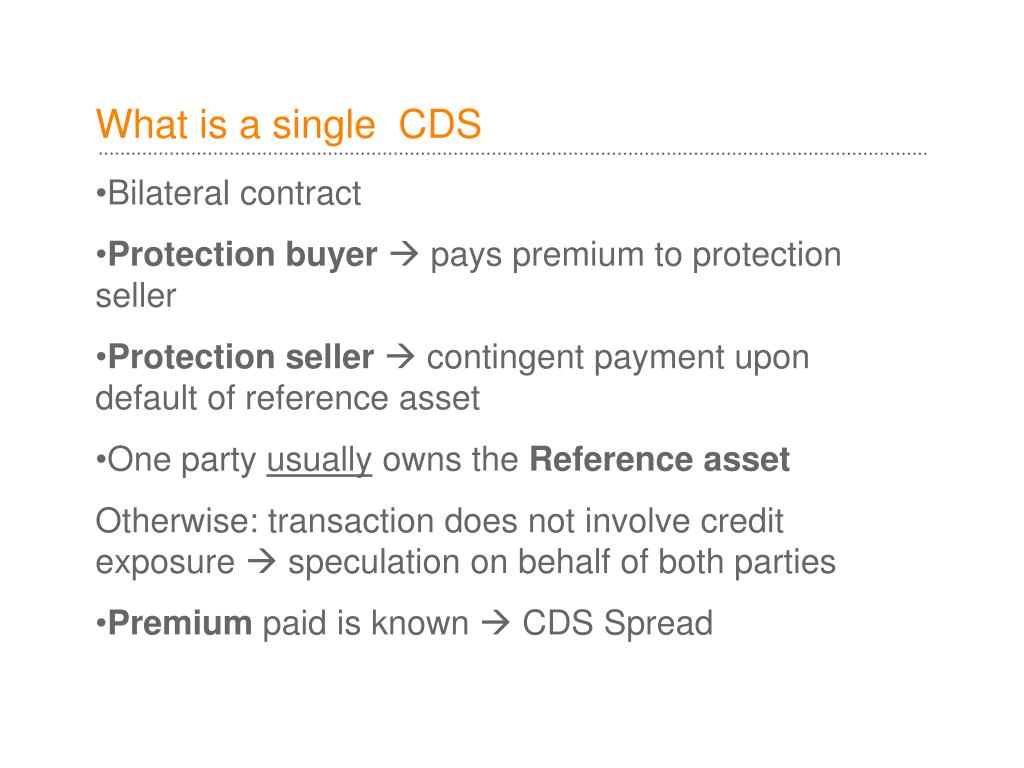Click the bold 'Protection buyer' text
The image size is (1024, 768).
(x=242, y=254)
